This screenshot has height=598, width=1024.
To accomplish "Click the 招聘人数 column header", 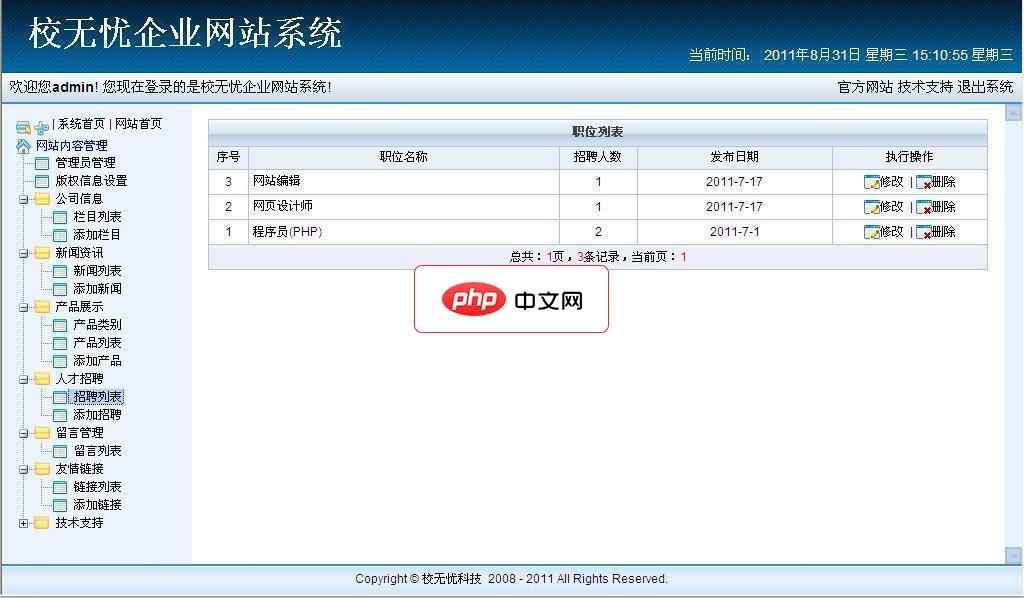I will pyautogui.click(x=598, y=157).
